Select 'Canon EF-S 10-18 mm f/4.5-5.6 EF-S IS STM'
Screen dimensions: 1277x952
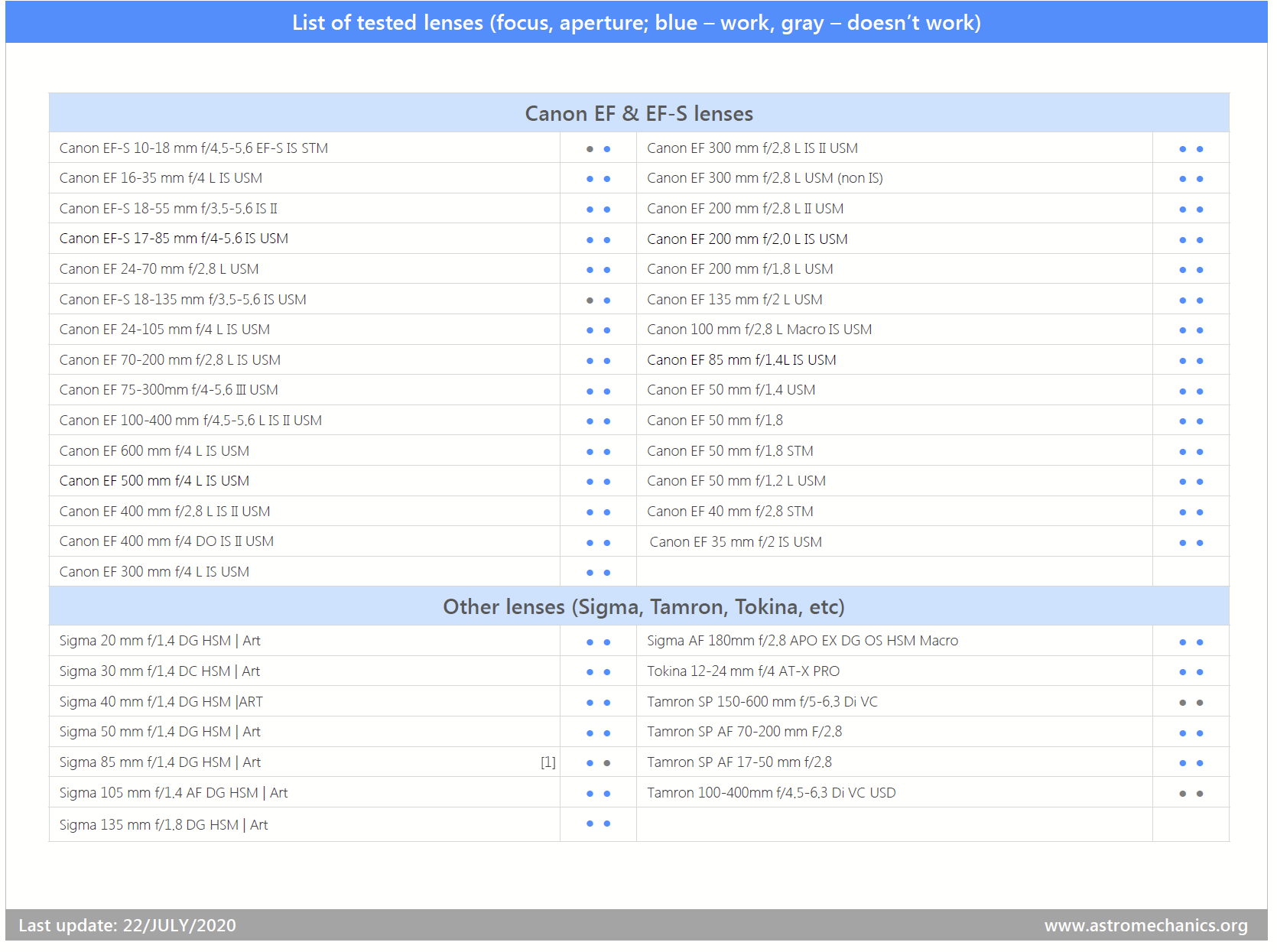(x=193, y=148)
